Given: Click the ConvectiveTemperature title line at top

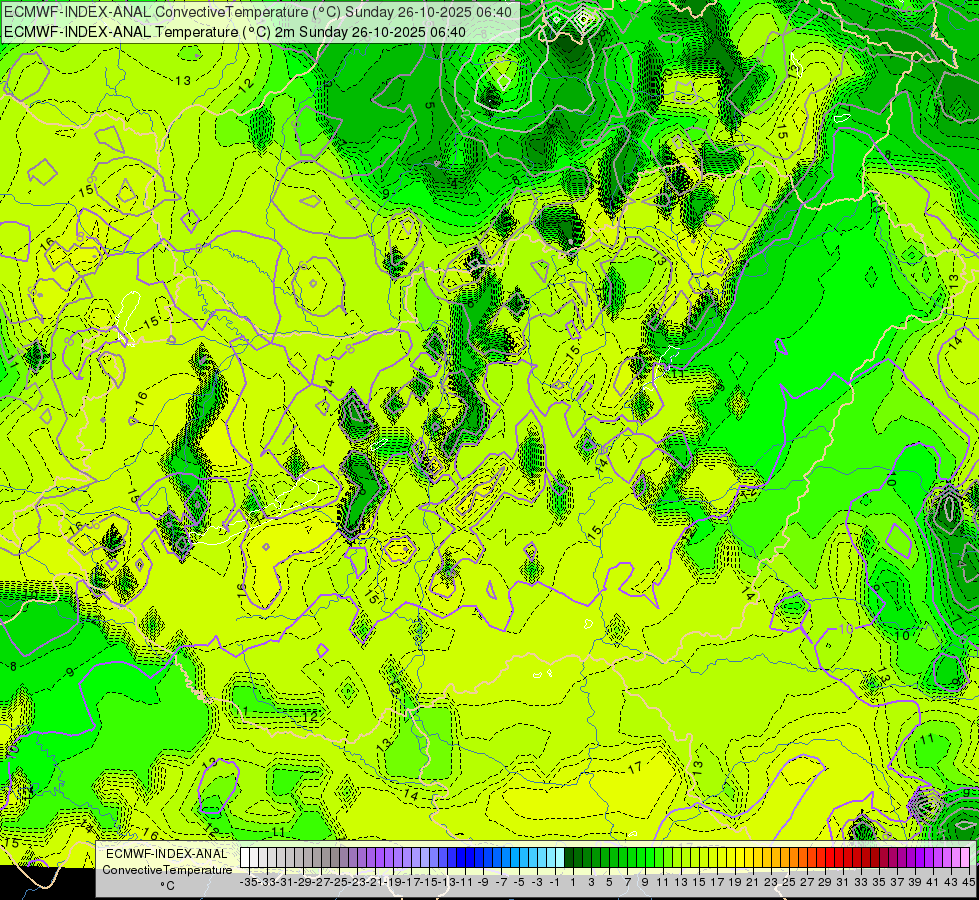Looking at the screenshot, I should click(x=258, y=12).
